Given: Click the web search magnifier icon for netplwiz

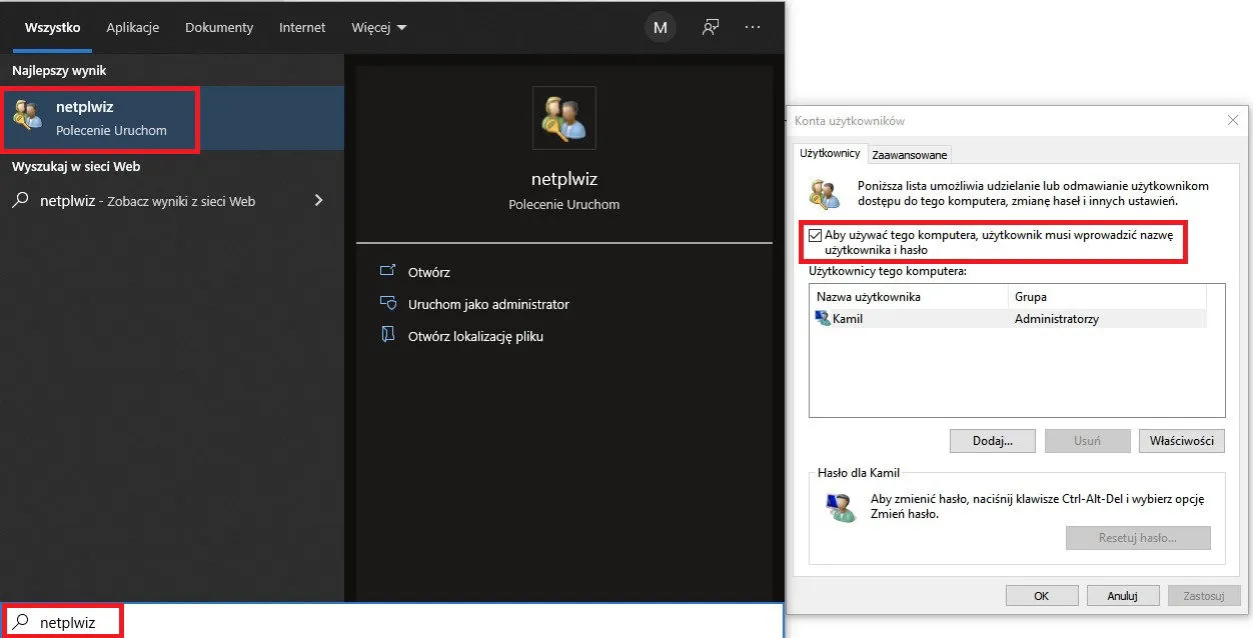Looking at the screenshot, I should coord(20,200).
